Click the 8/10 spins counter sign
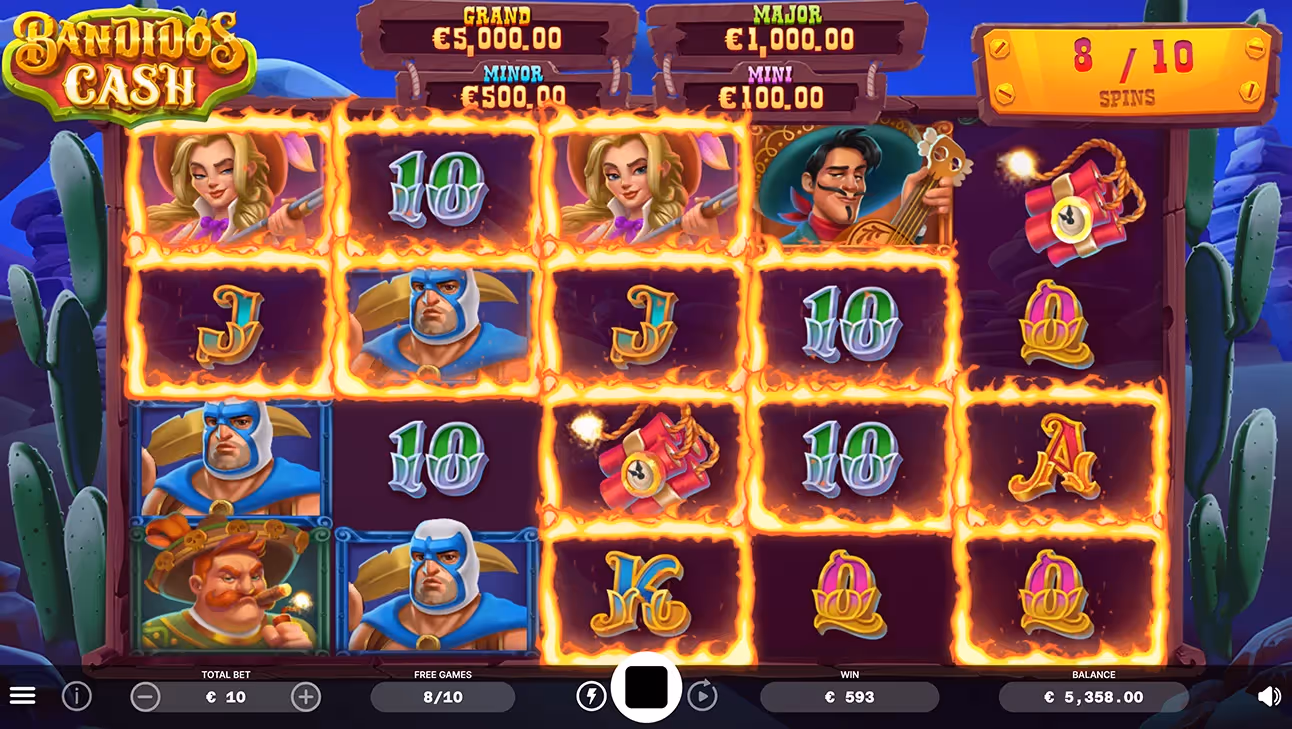The height and width of the screenshot is (729, 1292). (1127, 72)
